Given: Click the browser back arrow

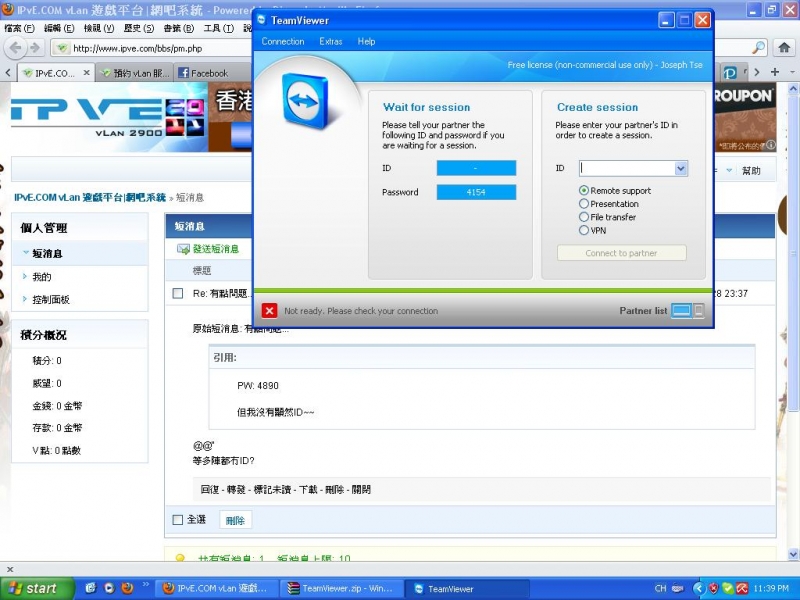Looking at the screenshot, I should (15, 48).
